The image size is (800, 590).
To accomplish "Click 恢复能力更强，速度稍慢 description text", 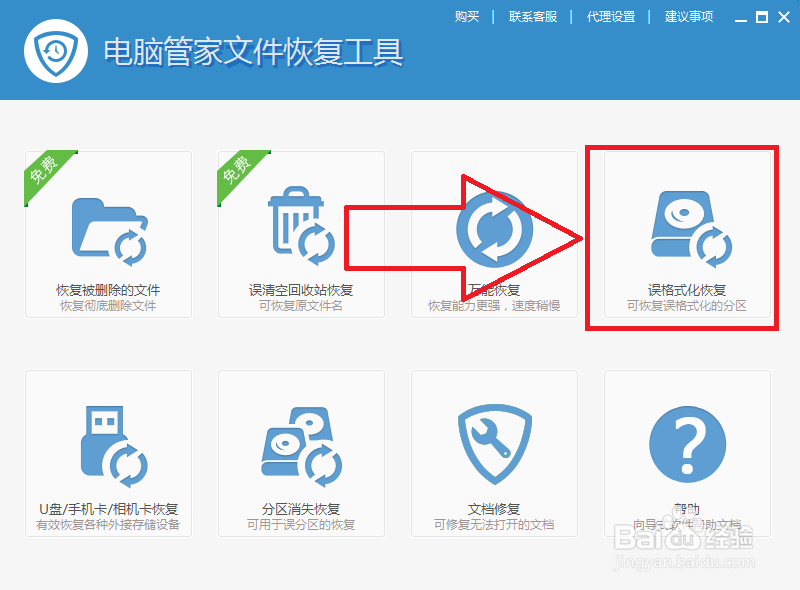I will (x=494, y=306).
